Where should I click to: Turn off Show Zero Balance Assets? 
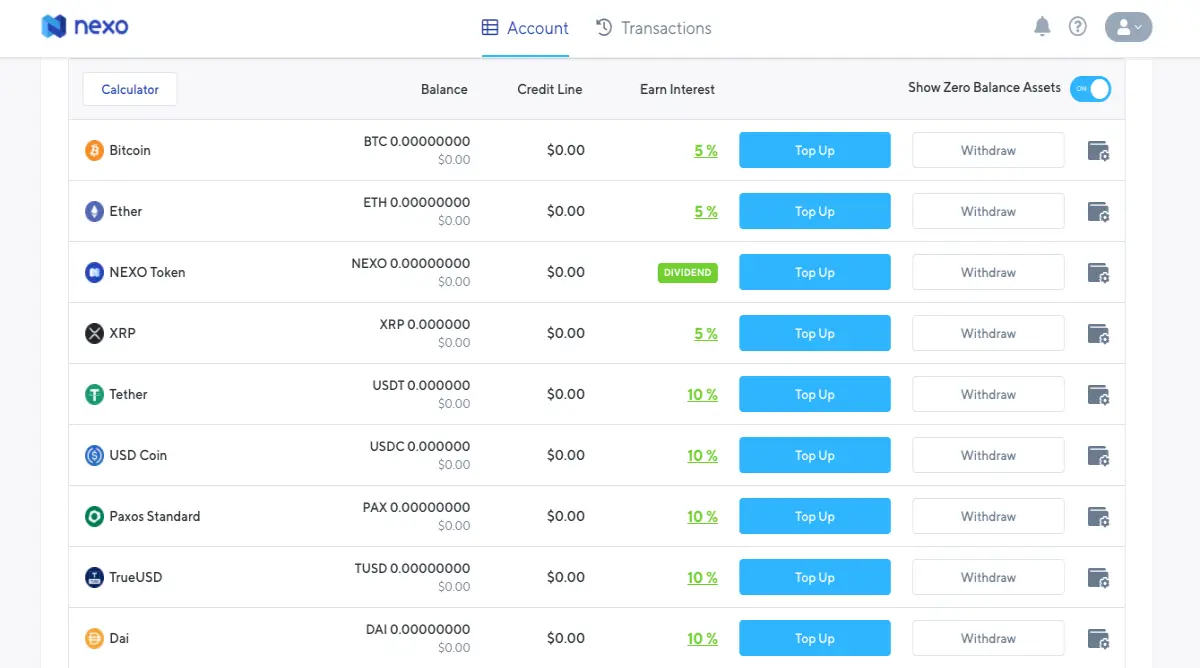(x=1090, y=89)
